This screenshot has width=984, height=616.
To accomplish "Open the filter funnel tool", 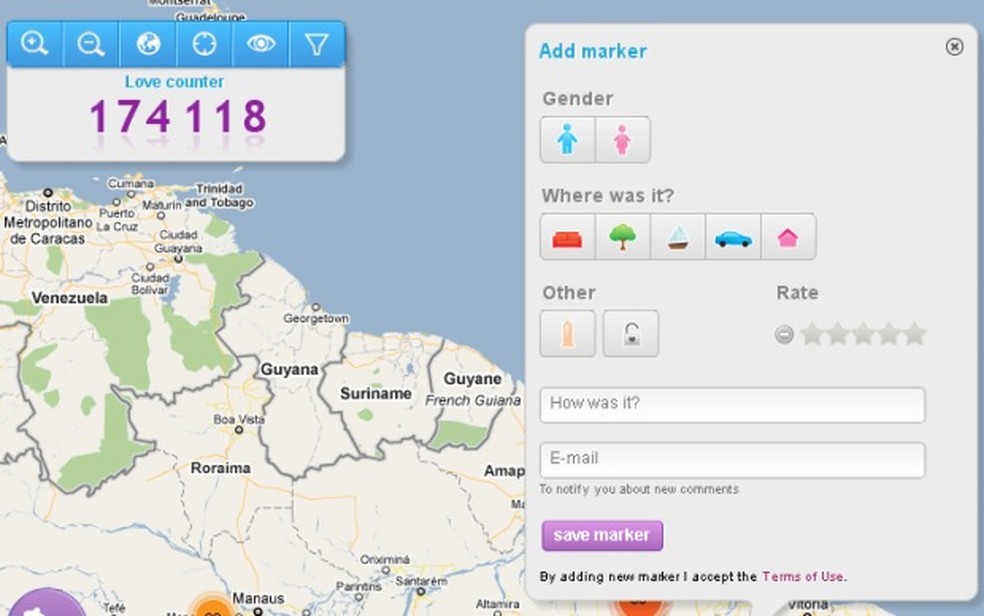I will click(x=317, y=44).
